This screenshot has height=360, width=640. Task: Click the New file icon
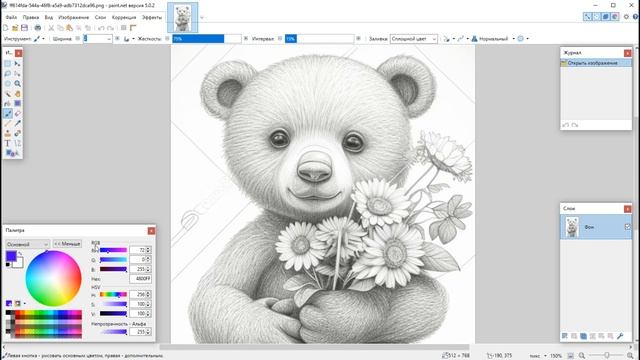tap(5, 28)
